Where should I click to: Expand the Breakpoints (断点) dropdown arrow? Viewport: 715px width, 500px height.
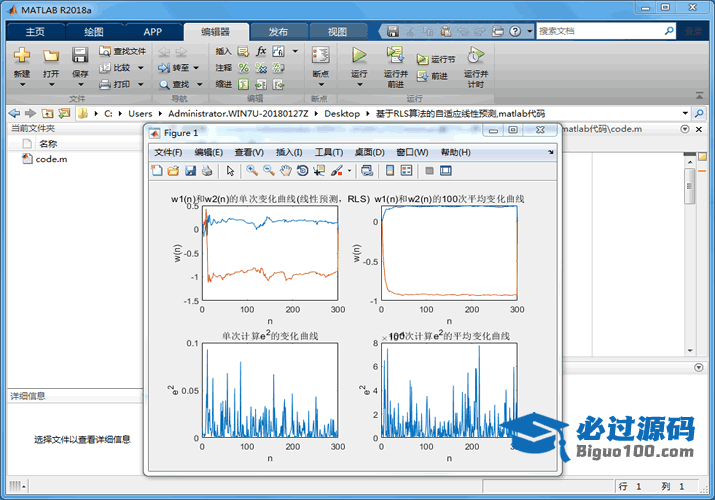(x=321, y=84)
